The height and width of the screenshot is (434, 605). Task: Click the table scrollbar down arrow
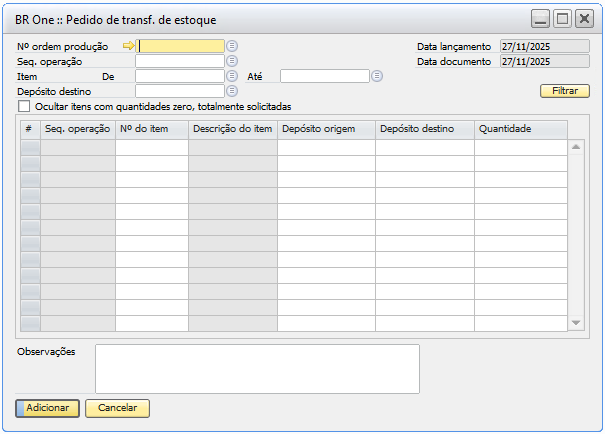tap(576, 323)
